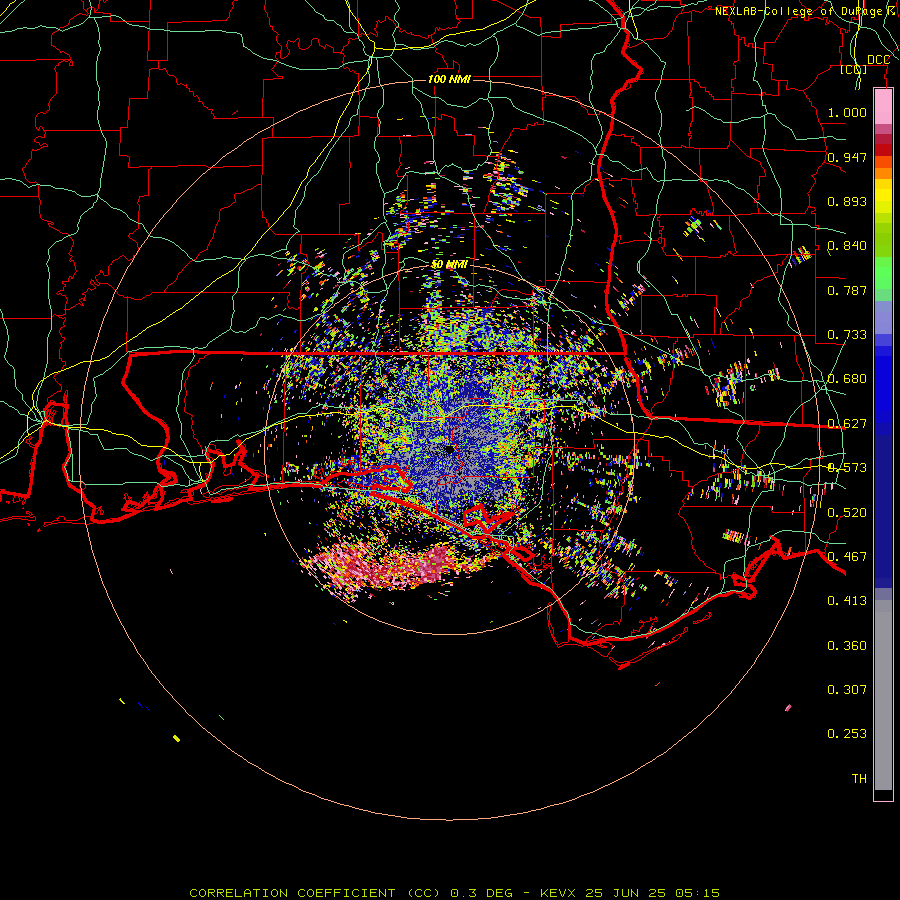Click the black radar site dot at center
Image resolution: width=900 pixels, height=900 pixels.
[449, 449]
